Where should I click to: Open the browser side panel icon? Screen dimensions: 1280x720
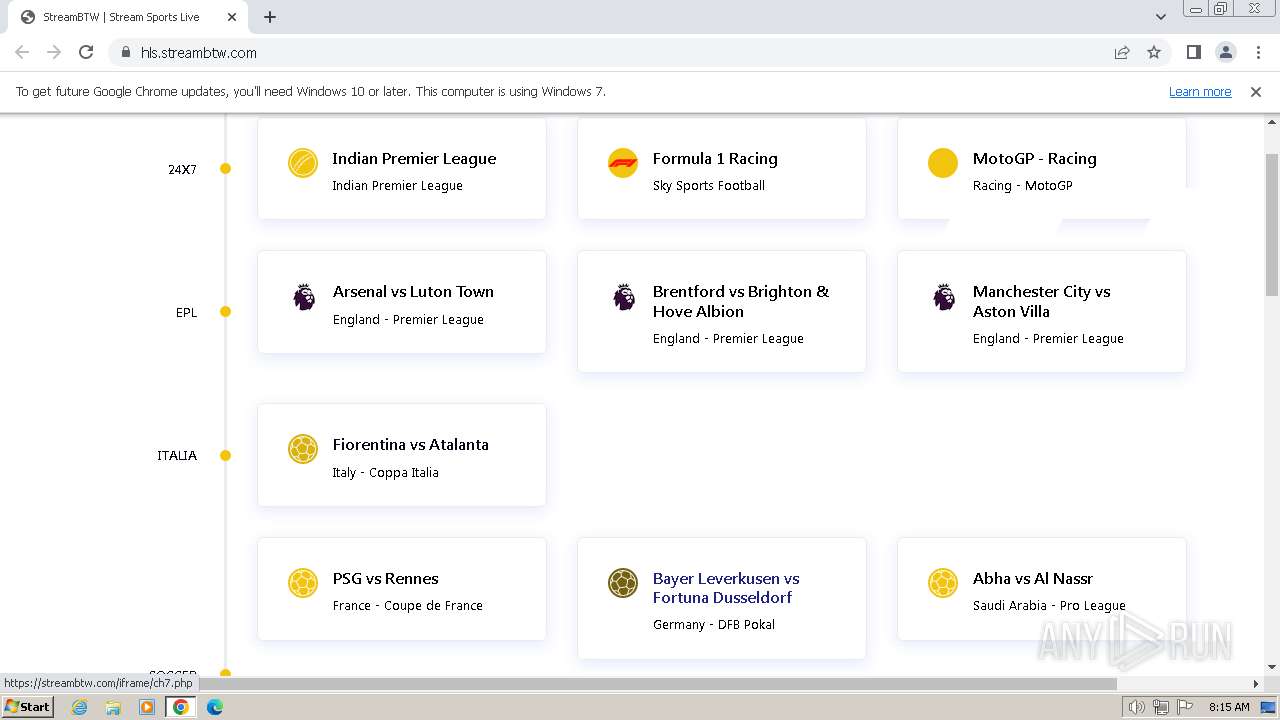tap(1194, 52)
